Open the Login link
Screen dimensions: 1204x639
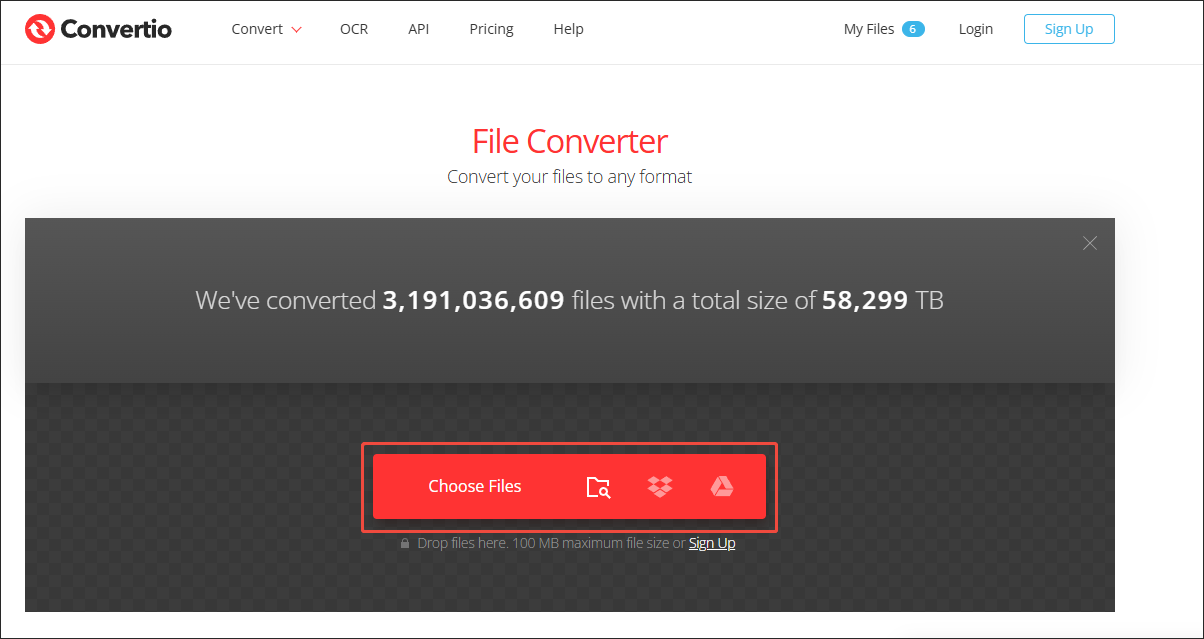coord(976,29)
